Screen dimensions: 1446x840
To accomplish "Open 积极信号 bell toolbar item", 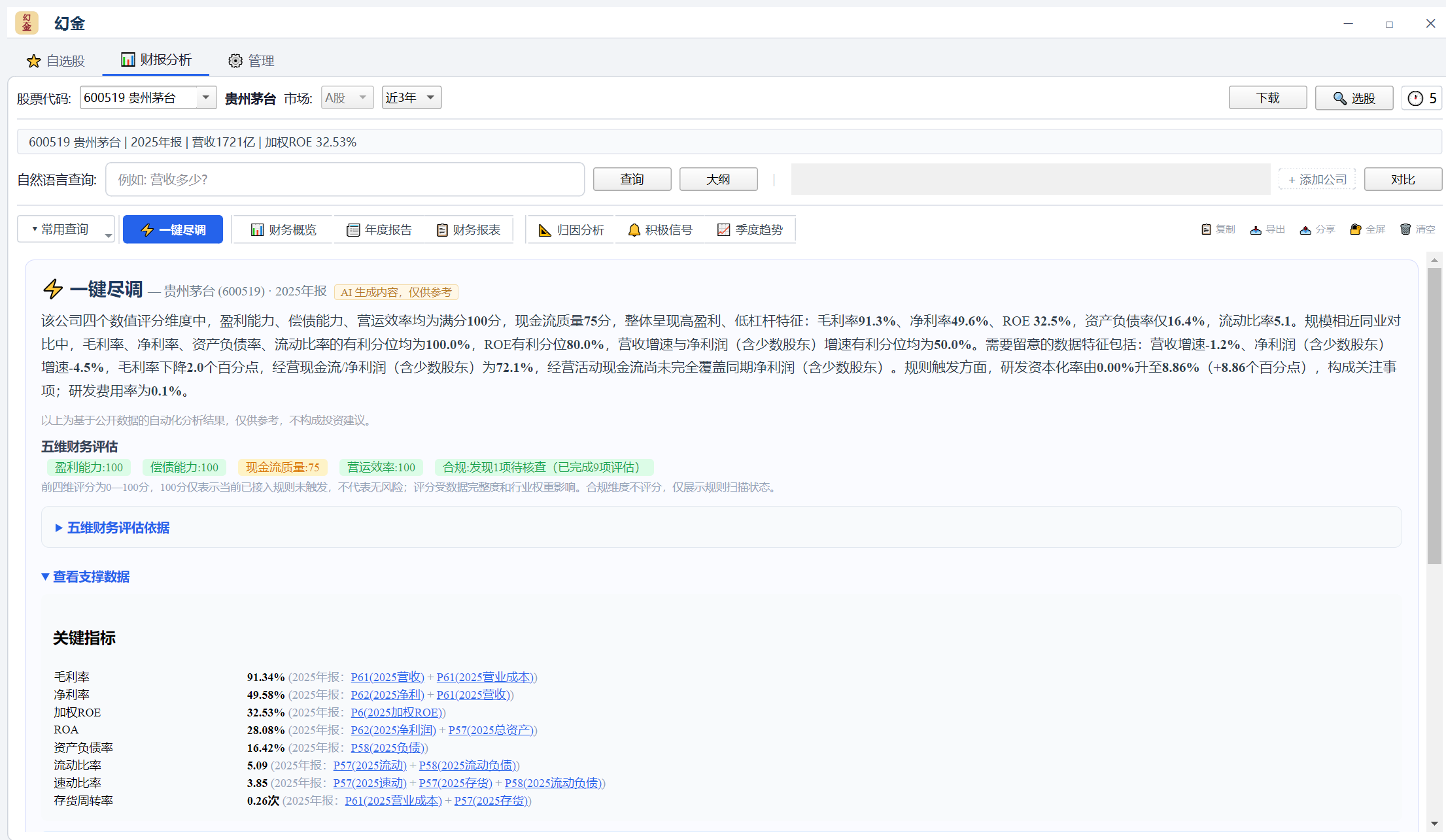I will 660,230.
